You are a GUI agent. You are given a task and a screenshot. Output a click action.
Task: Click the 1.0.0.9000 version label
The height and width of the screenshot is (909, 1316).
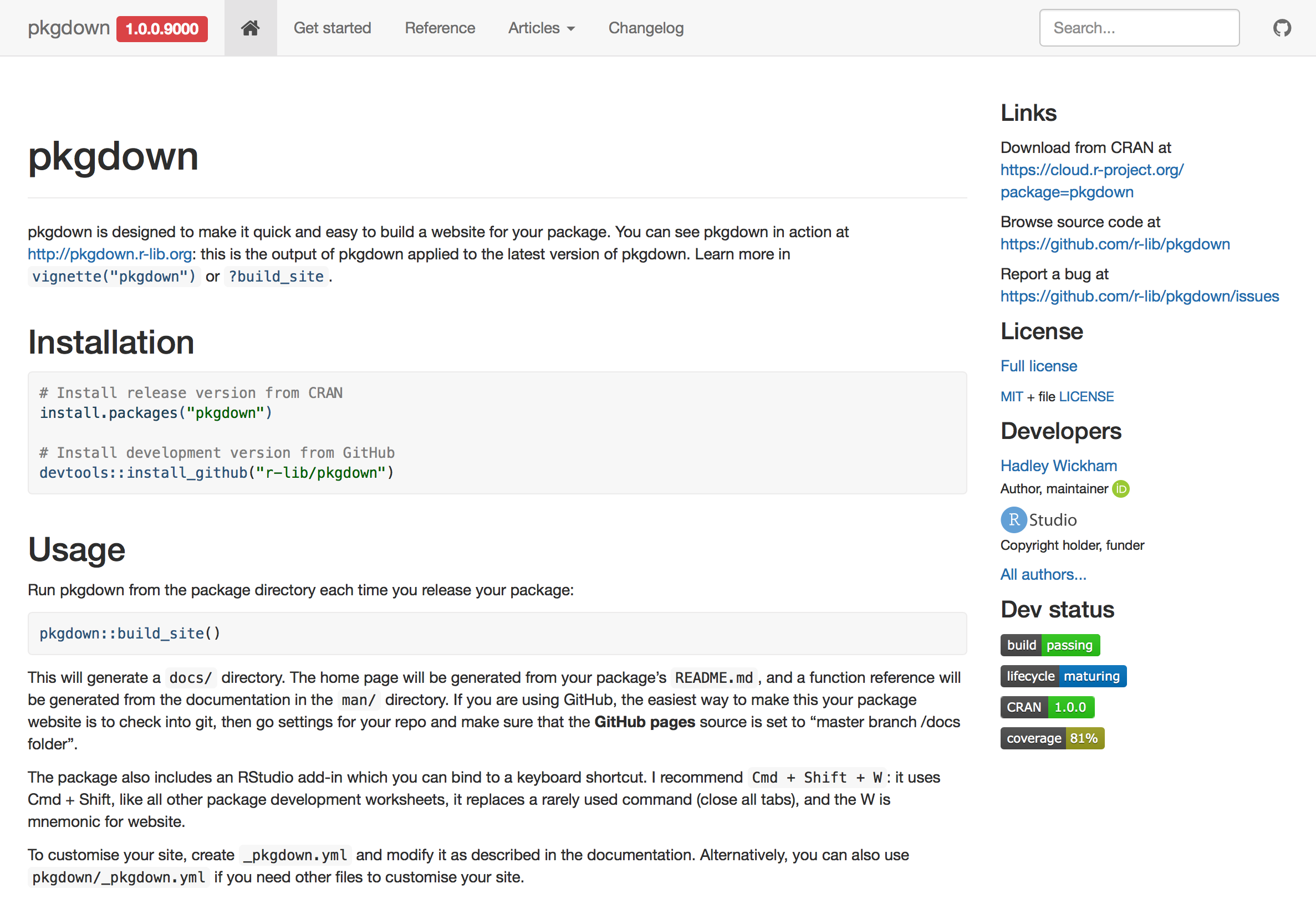click(162, 28)
